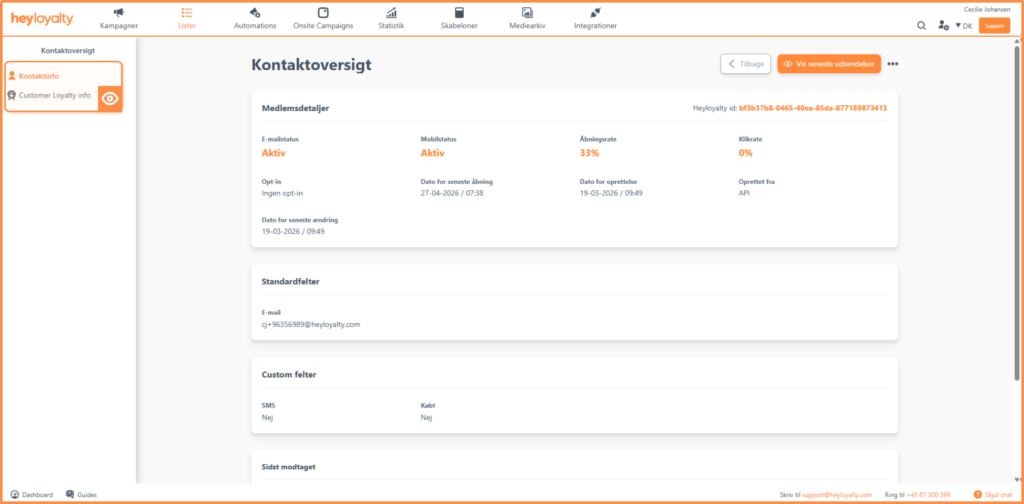Click Dashboard text in footer
The image size is (1024, 504).
37,495
